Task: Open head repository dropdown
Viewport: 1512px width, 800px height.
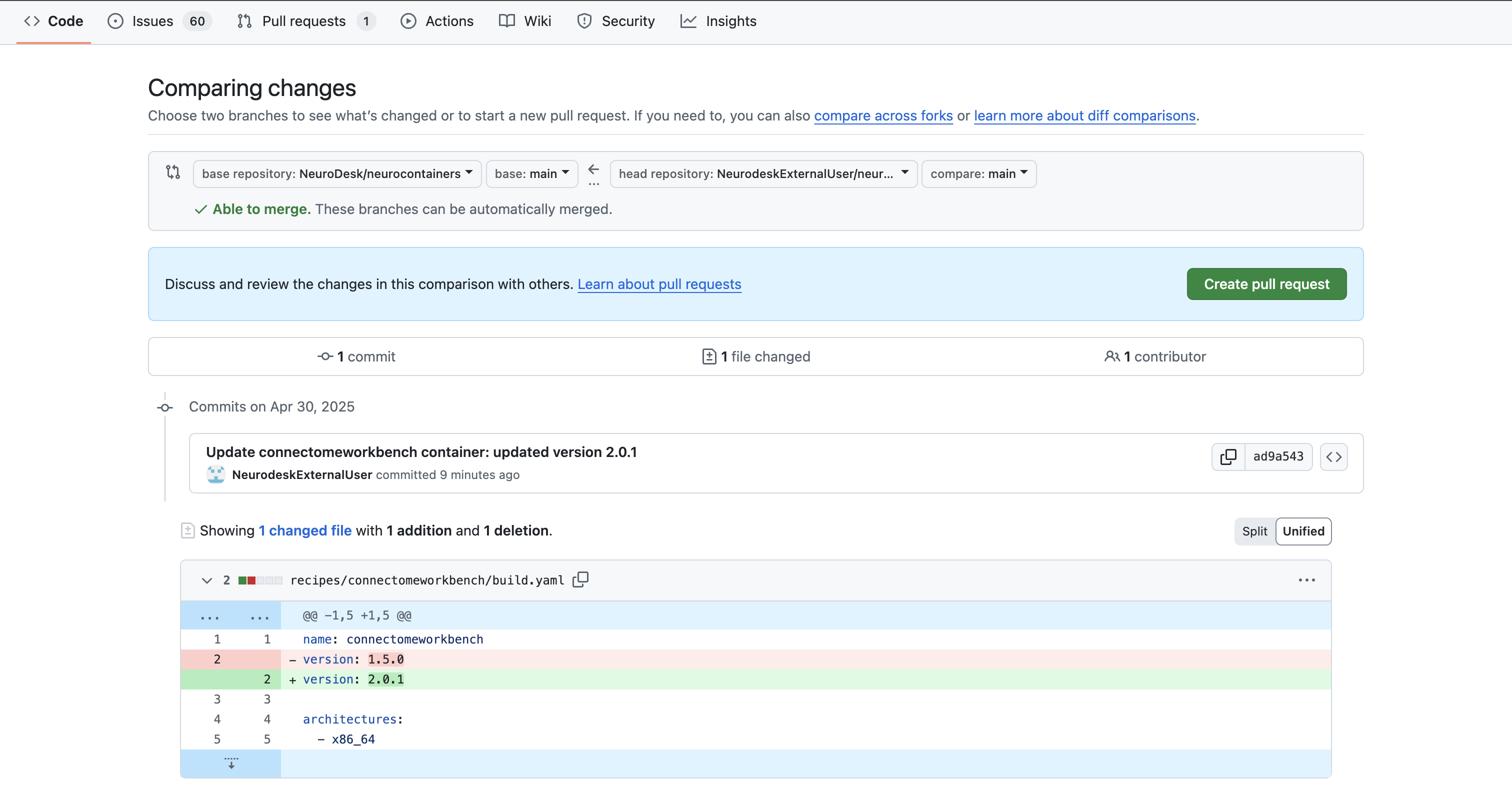Action: (x=763, y=173)
